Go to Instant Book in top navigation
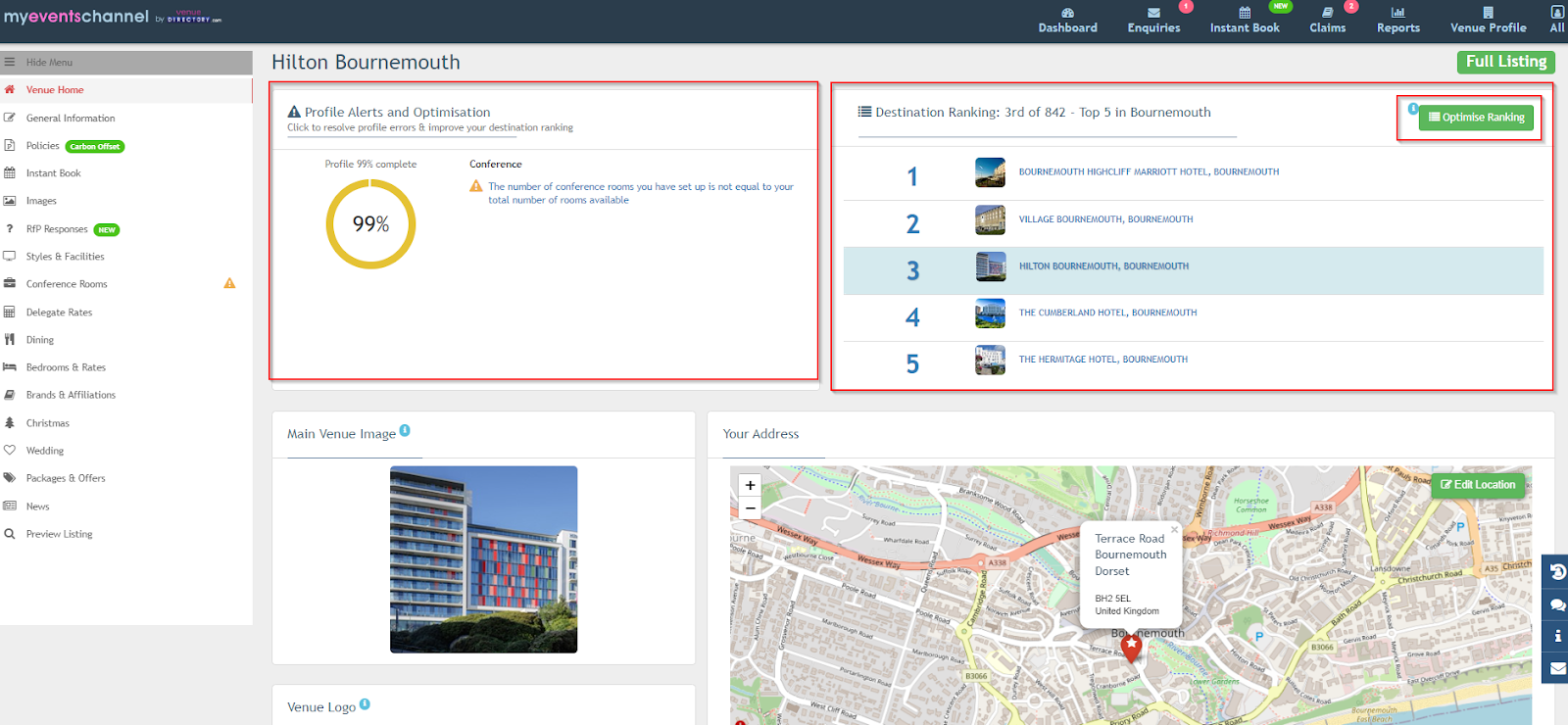This screenshot has height=725, width=1568. click(x=1245, y=21)
